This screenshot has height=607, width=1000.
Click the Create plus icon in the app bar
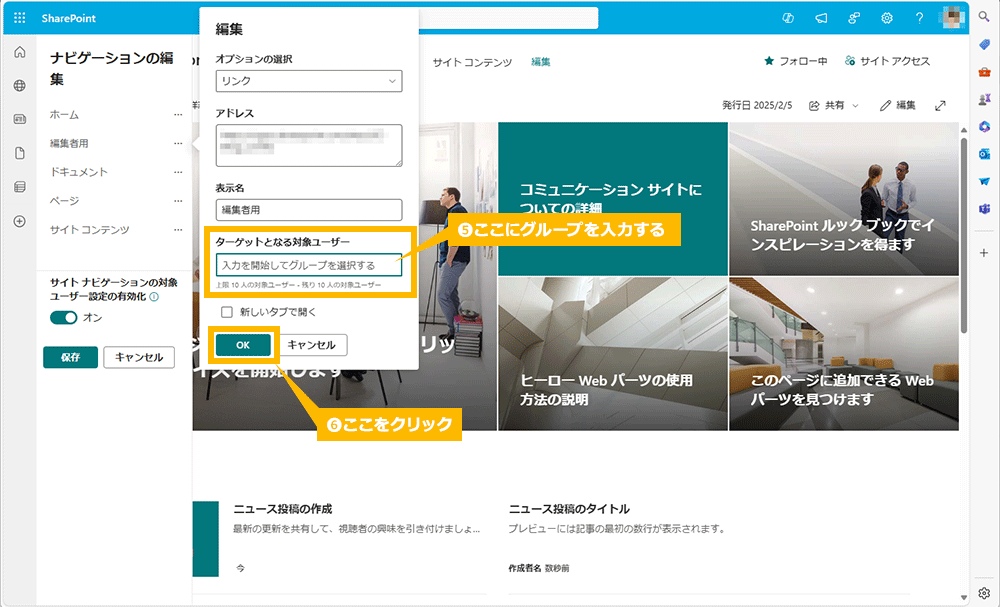(20, 221)
